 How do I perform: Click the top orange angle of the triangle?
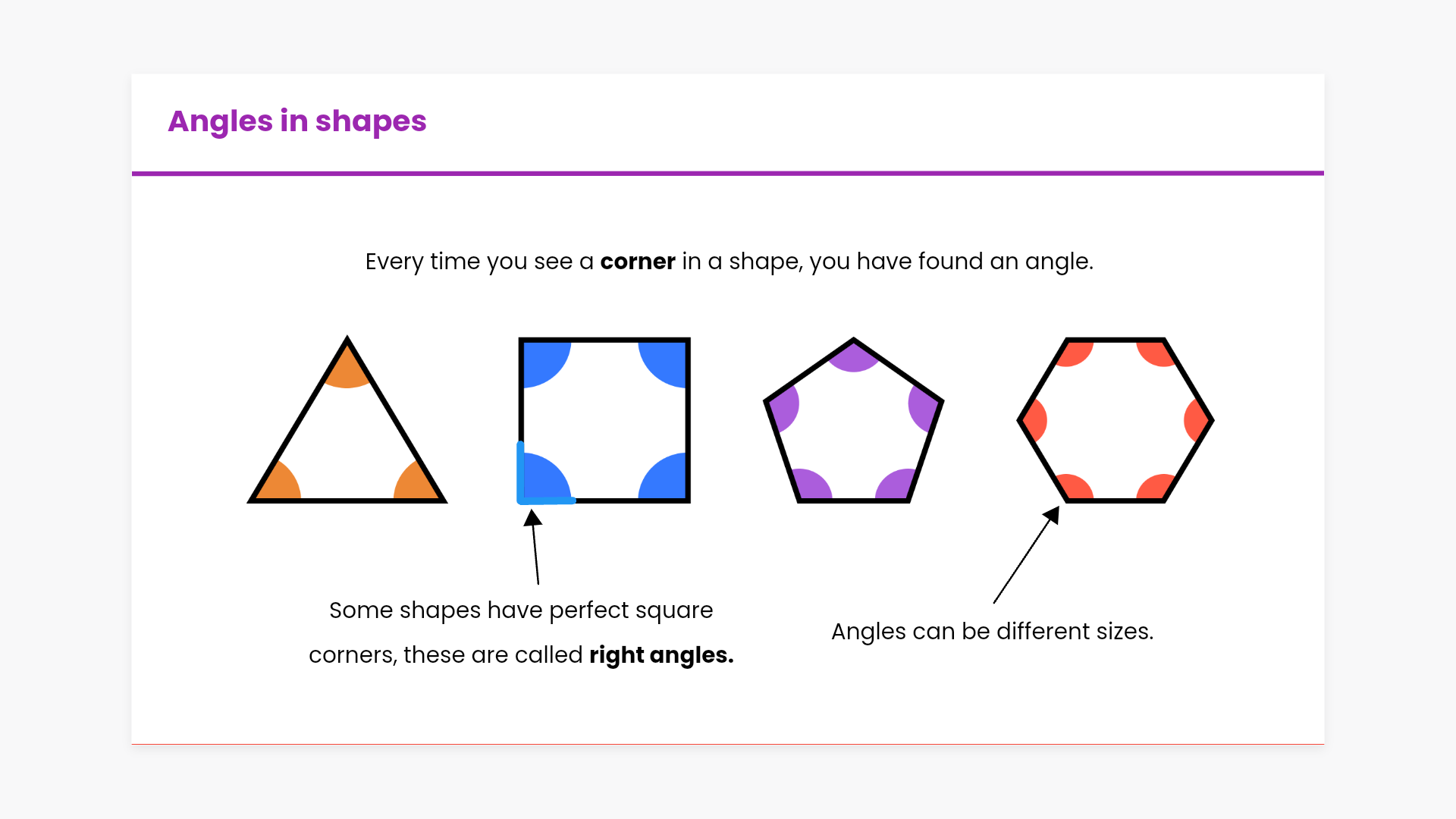347,369
